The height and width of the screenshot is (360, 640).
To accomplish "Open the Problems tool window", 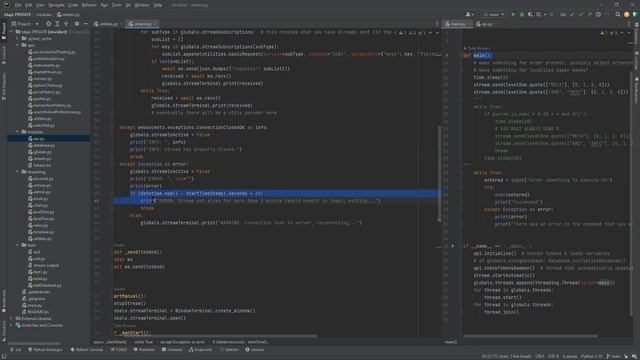I will pyautogui.click(x=144, y=350).
